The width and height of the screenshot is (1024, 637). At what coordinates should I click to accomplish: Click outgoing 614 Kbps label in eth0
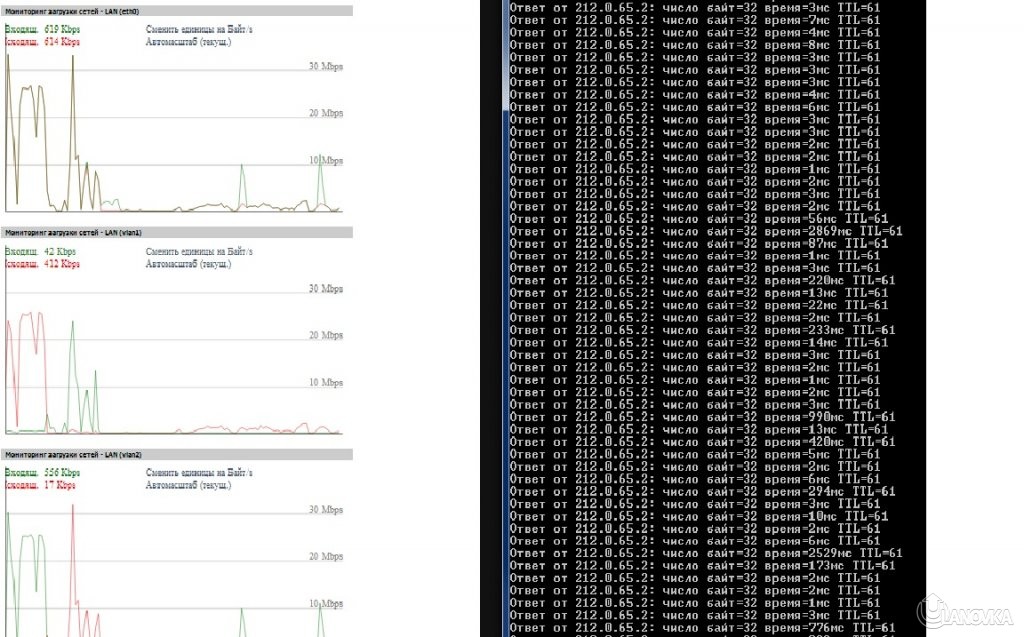point(41,43)
